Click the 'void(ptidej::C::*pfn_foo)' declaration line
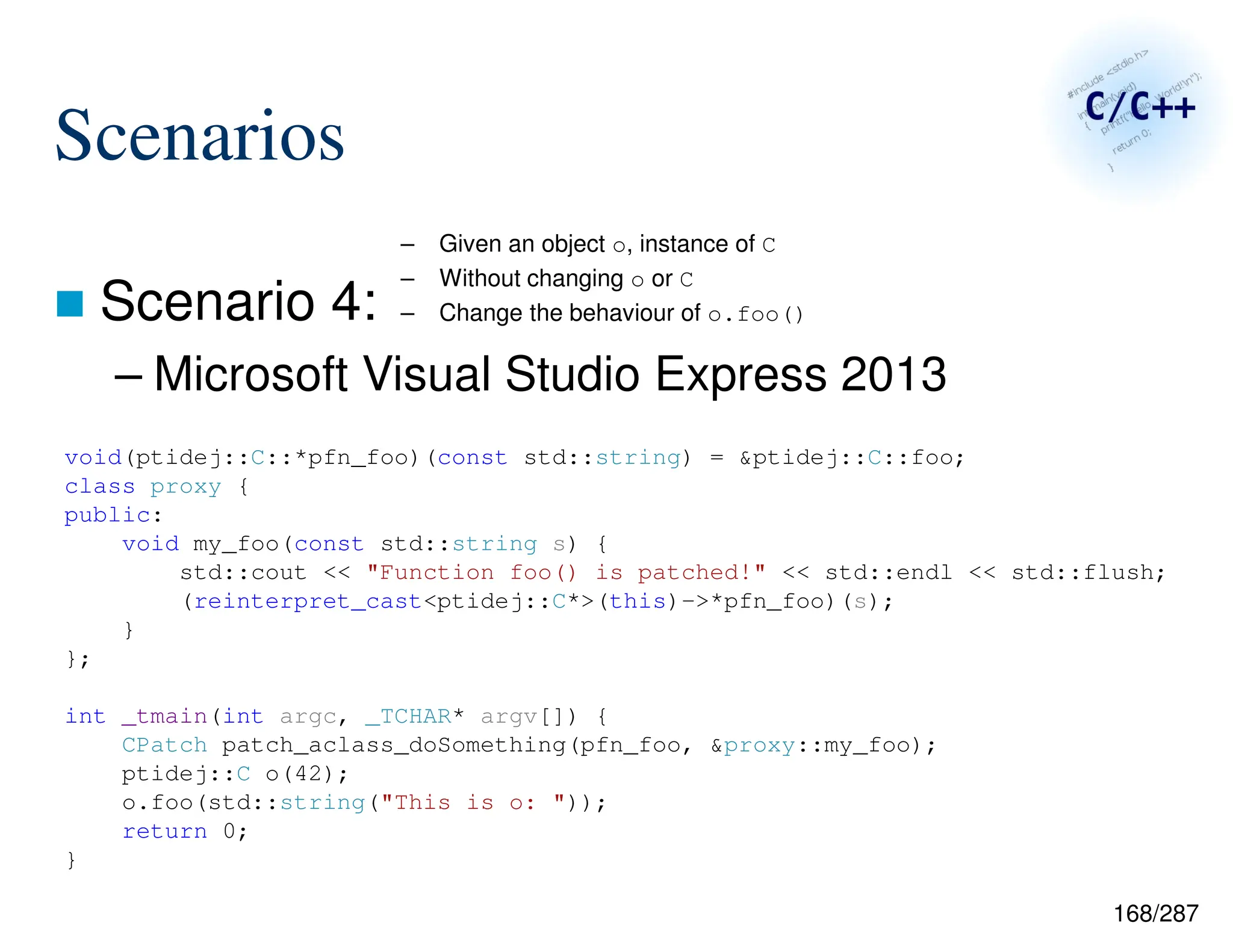 coord(514,457)
